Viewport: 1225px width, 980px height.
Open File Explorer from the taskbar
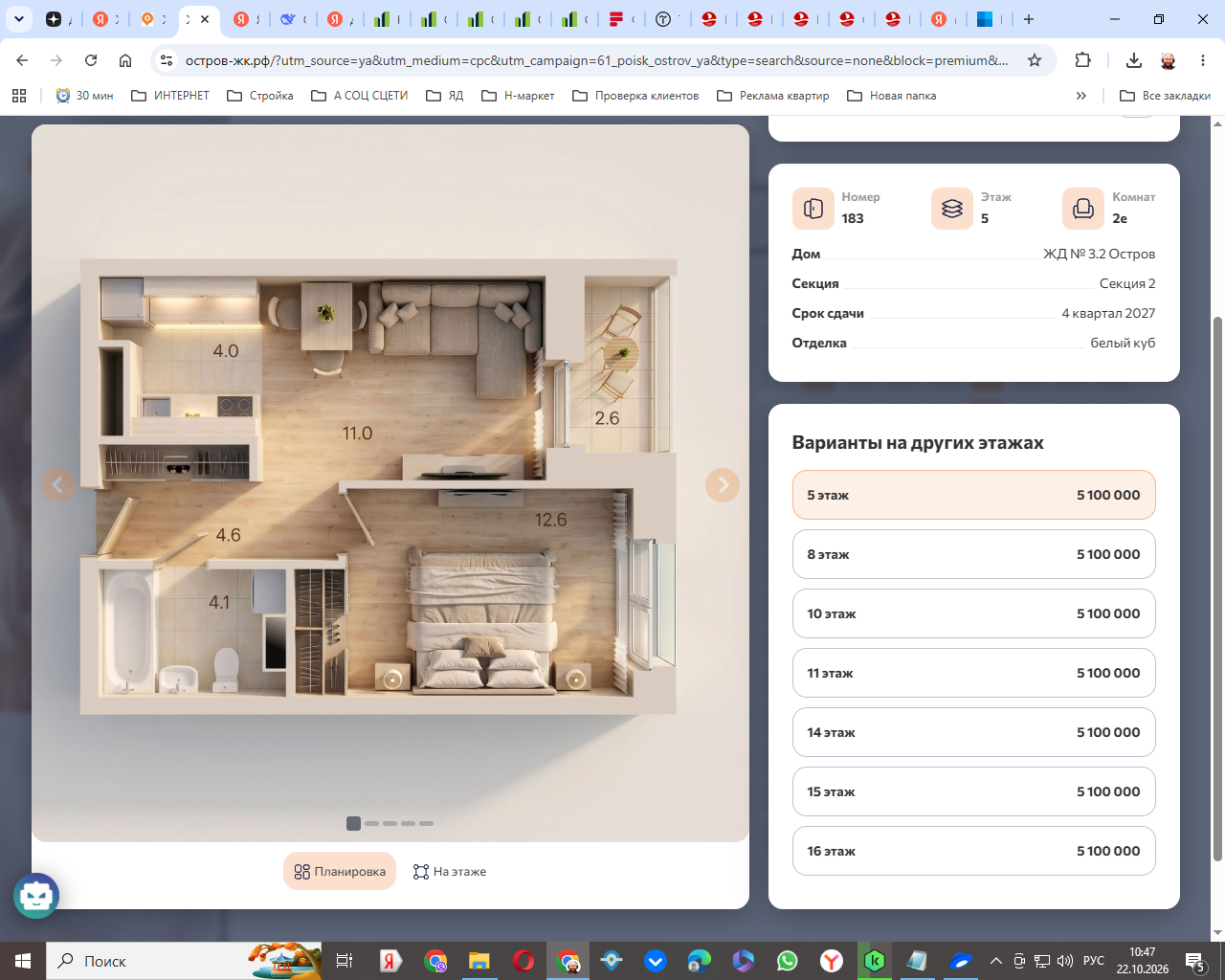(x=479, y=961)
